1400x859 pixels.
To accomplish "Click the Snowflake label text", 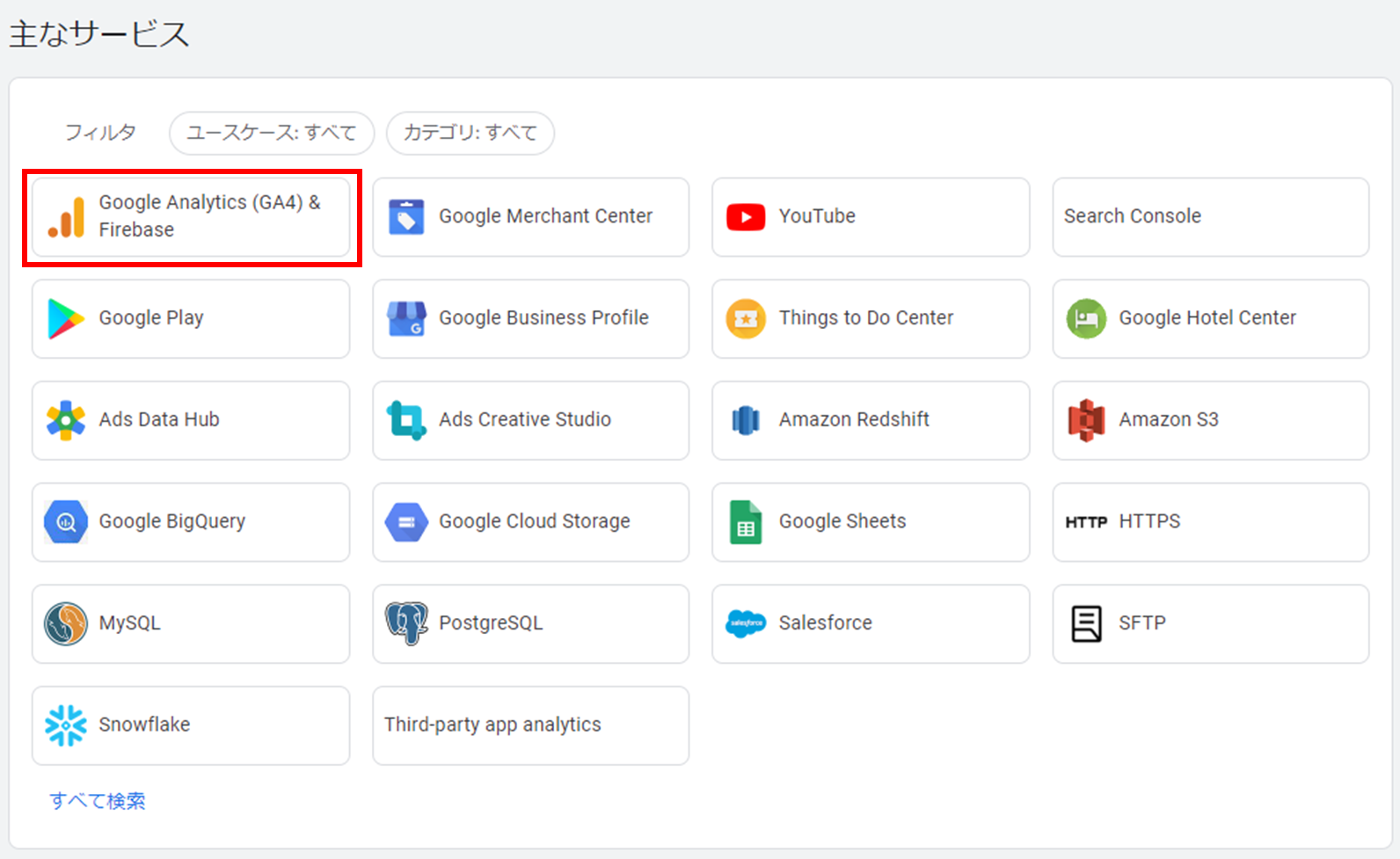I will [x=144, y=725].
